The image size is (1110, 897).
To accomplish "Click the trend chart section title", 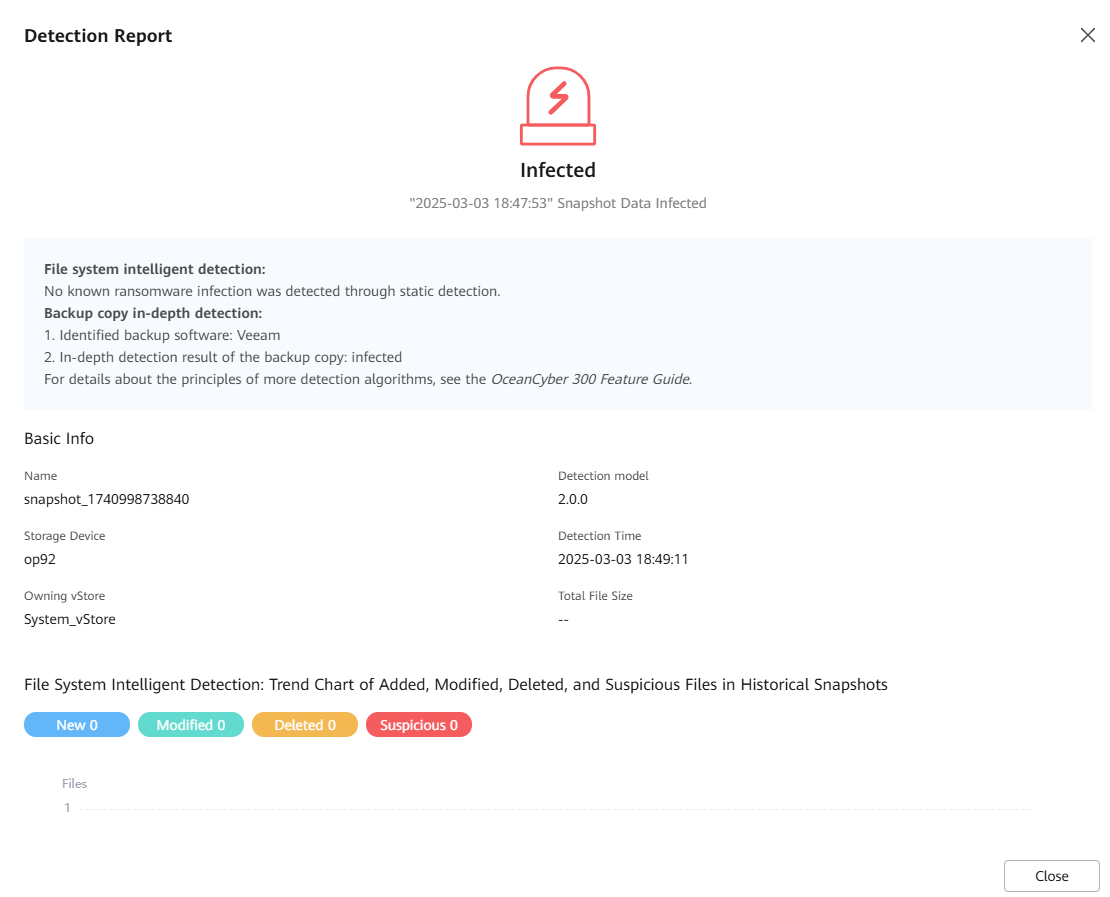I will pos(456,685).
